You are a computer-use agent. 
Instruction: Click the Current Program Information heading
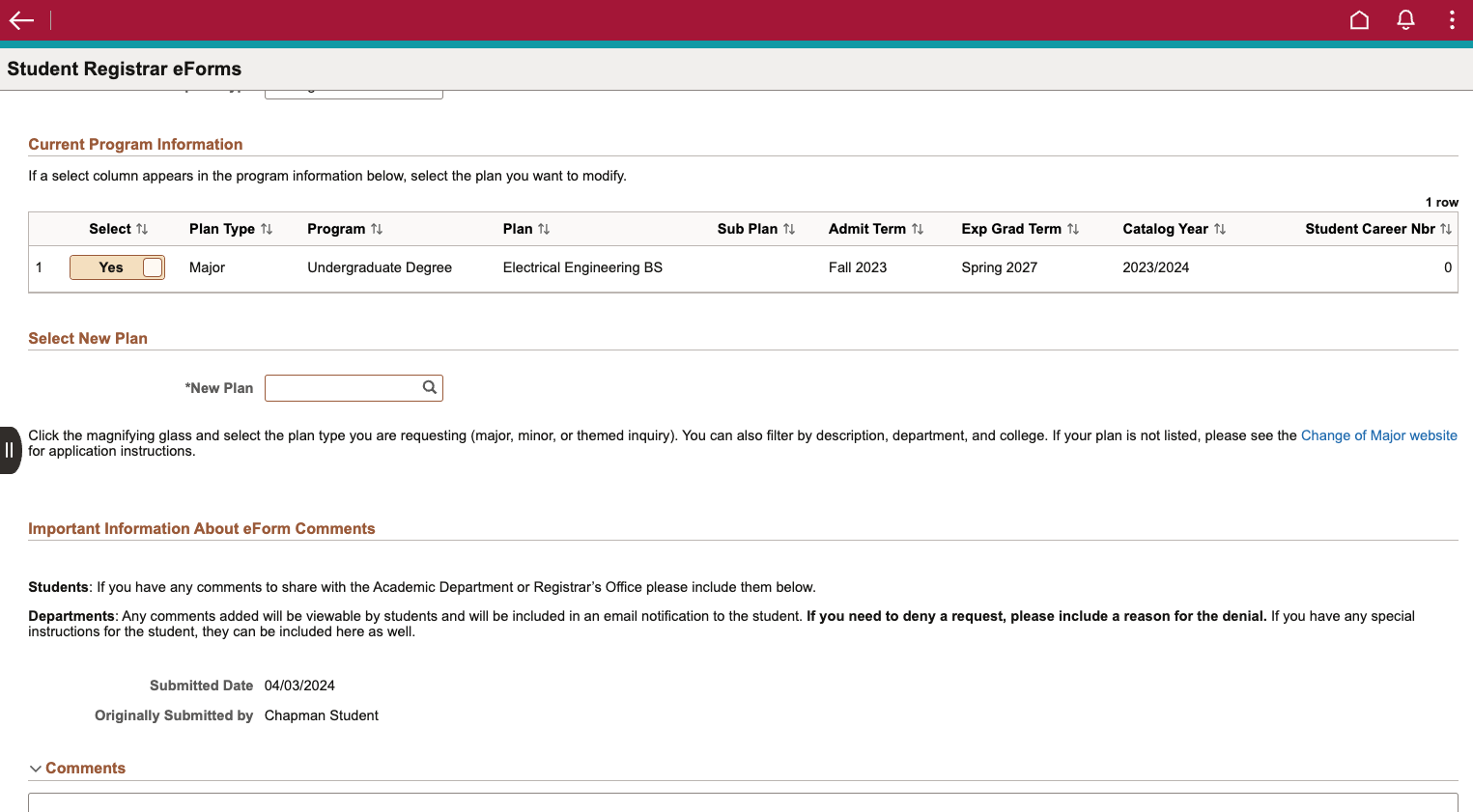[x=135, y=144]
